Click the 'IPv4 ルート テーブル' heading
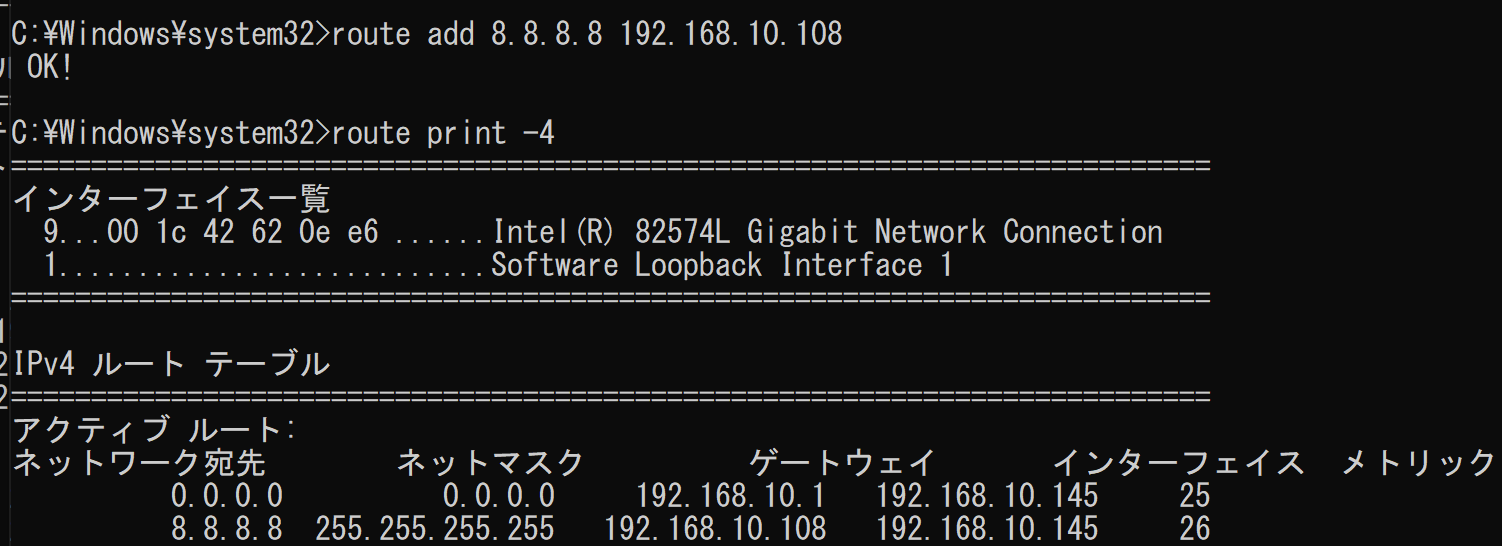Viewport: 1502px width, 546px height. coord(171,365)
